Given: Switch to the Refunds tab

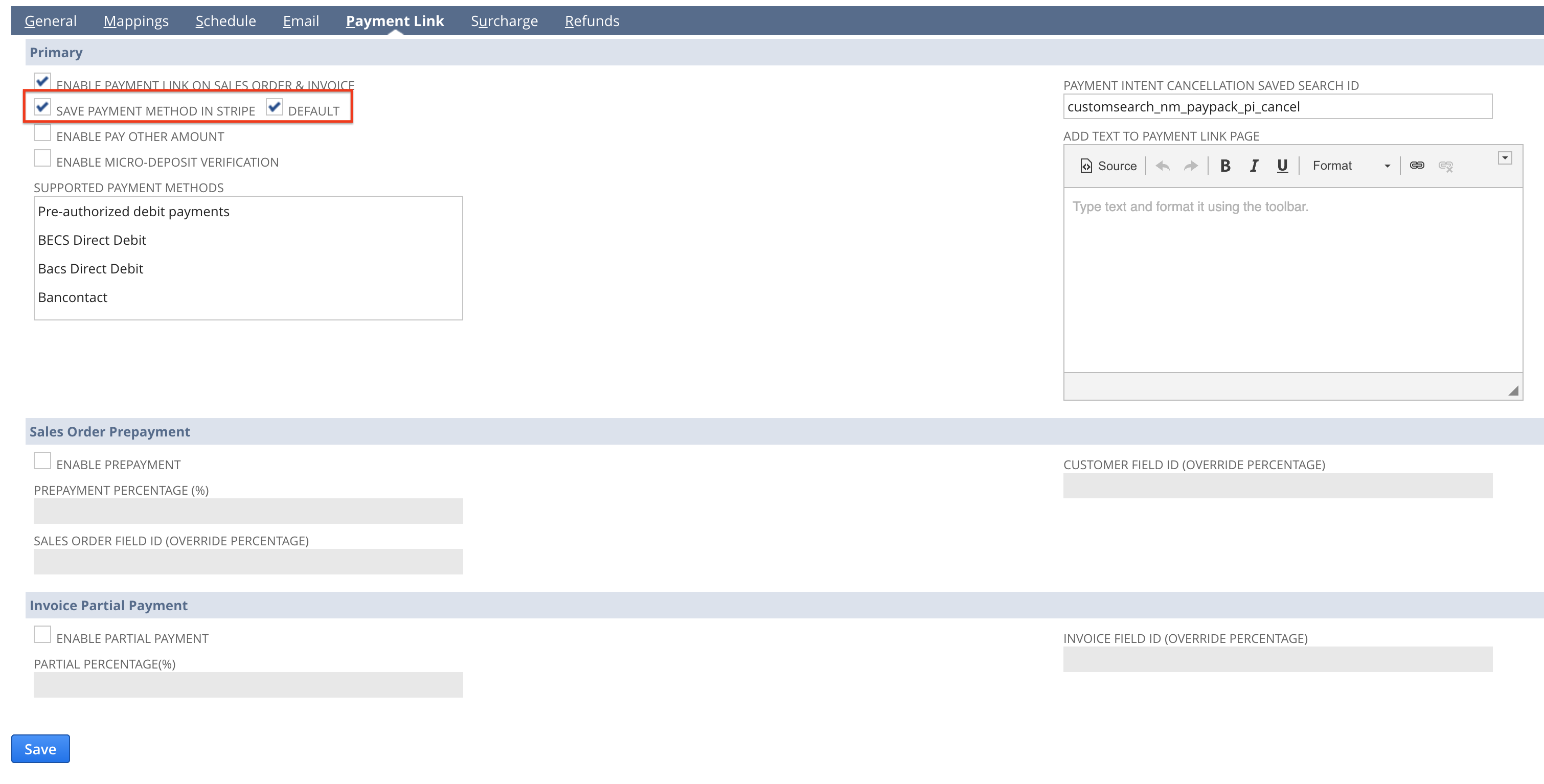Looking at the screenshot, I should click(592, 21).
